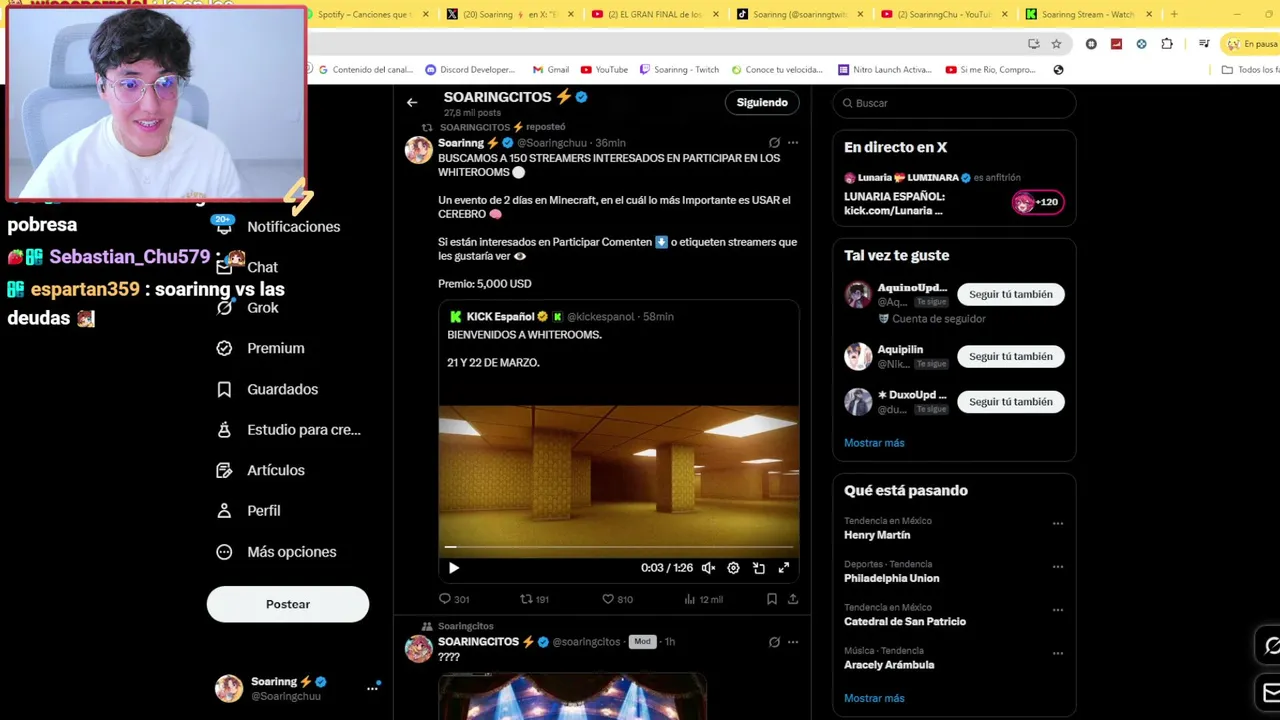Open Soarinng avatar on the Whiterooms post

coord(419,150)
